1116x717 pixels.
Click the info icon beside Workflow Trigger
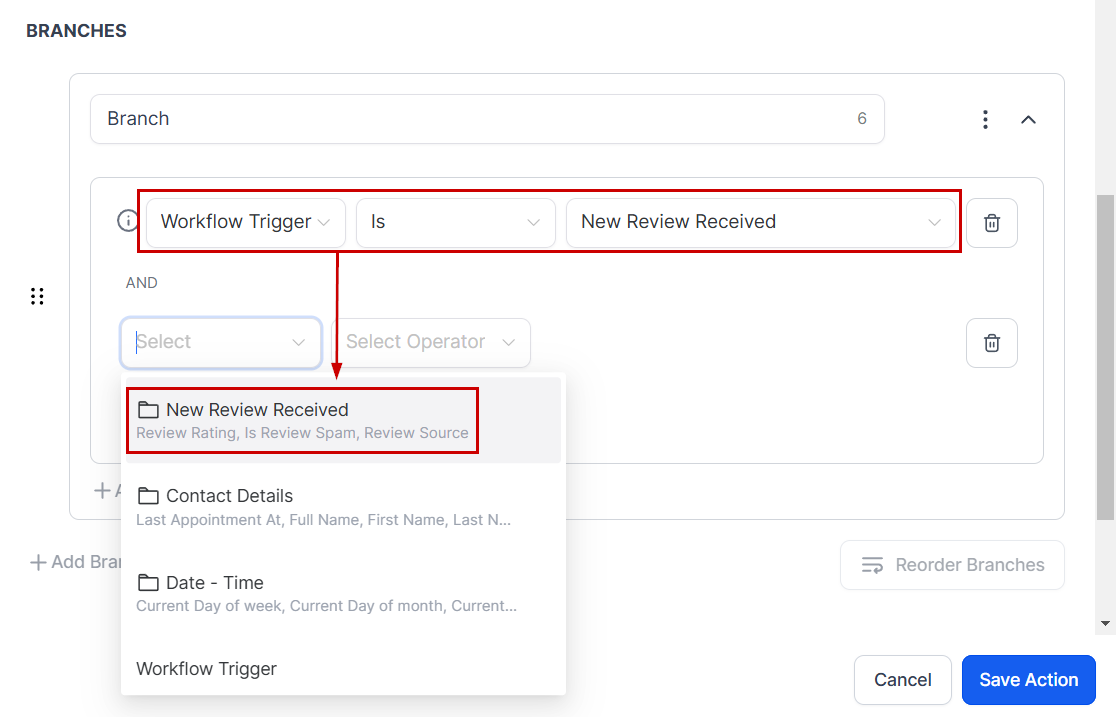tap(127, 221)
